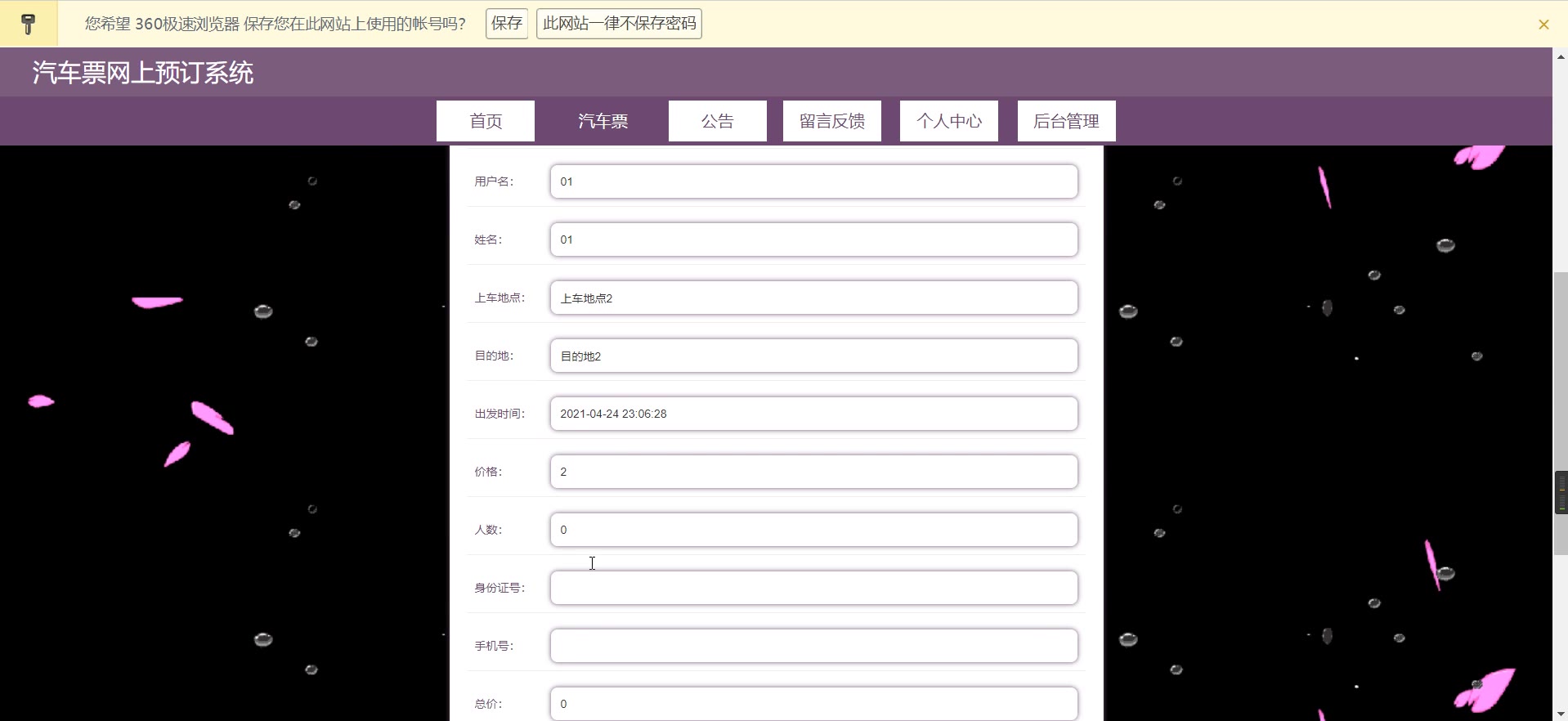Click 此网站一律不保存密码 button
Viewport: 1568px width, 721px height.
pos(619,23)
